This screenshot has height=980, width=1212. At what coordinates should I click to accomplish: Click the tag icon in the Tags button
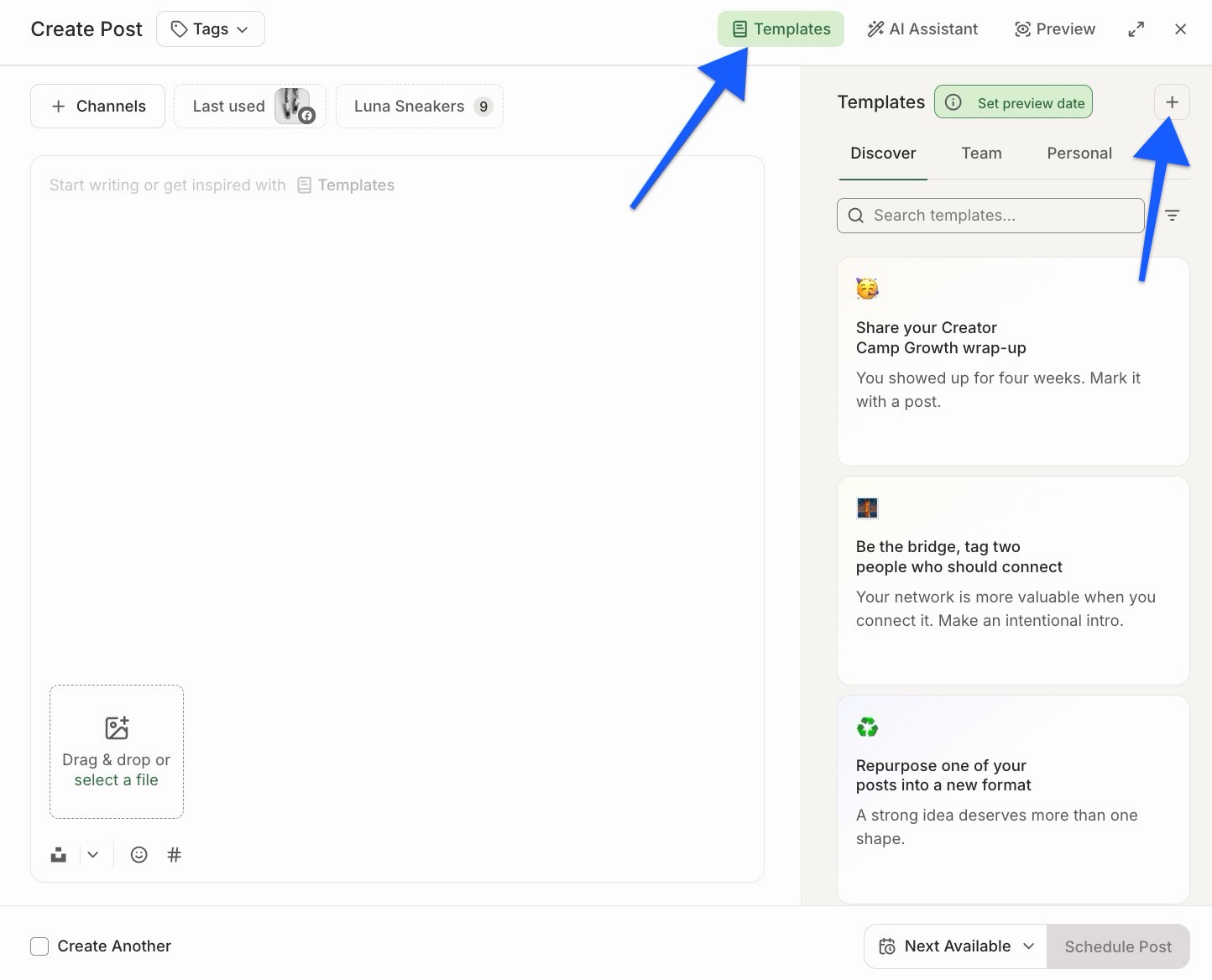pos(179,29)
